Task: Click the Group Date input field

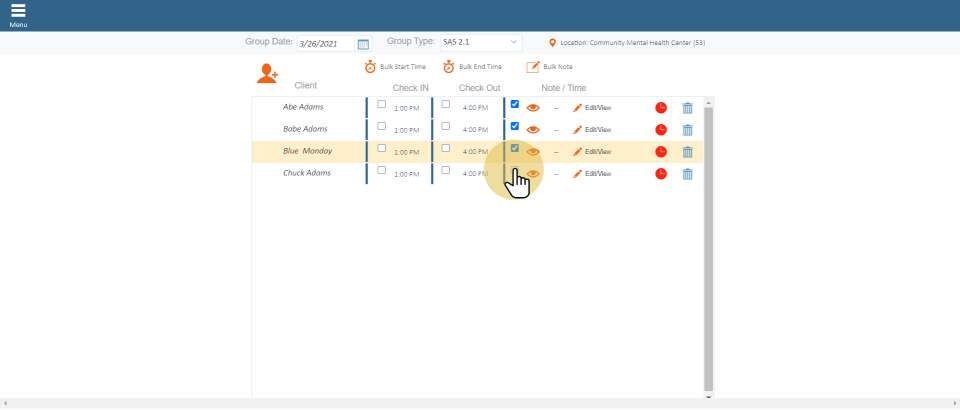Action: (x=325, y=44)
